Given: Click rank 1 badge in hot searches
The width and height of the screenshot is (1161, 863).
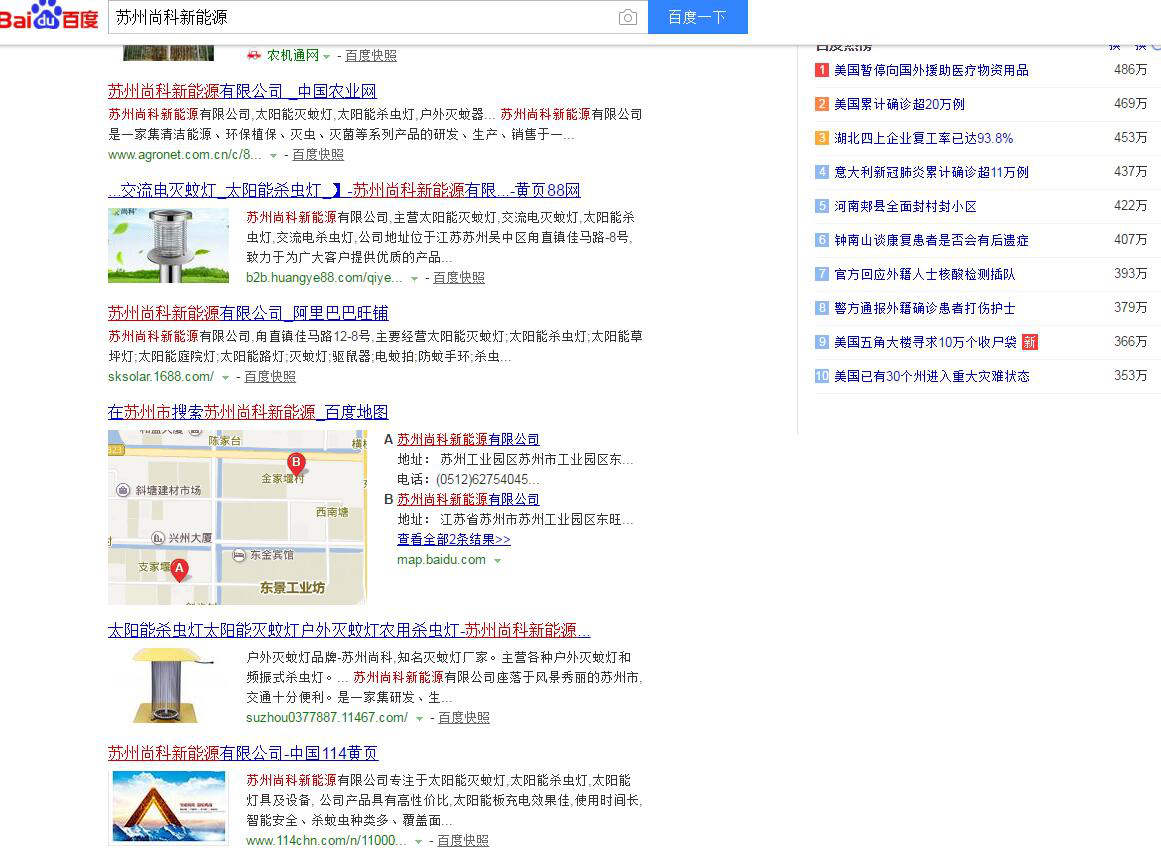Looking at the screenshot, I should click(x=822, y=70).
